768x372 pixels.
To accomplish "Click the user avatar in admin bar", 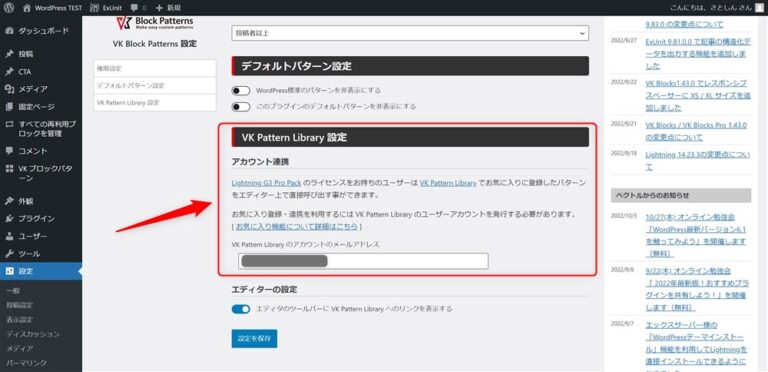I will [x=759, y=8].
